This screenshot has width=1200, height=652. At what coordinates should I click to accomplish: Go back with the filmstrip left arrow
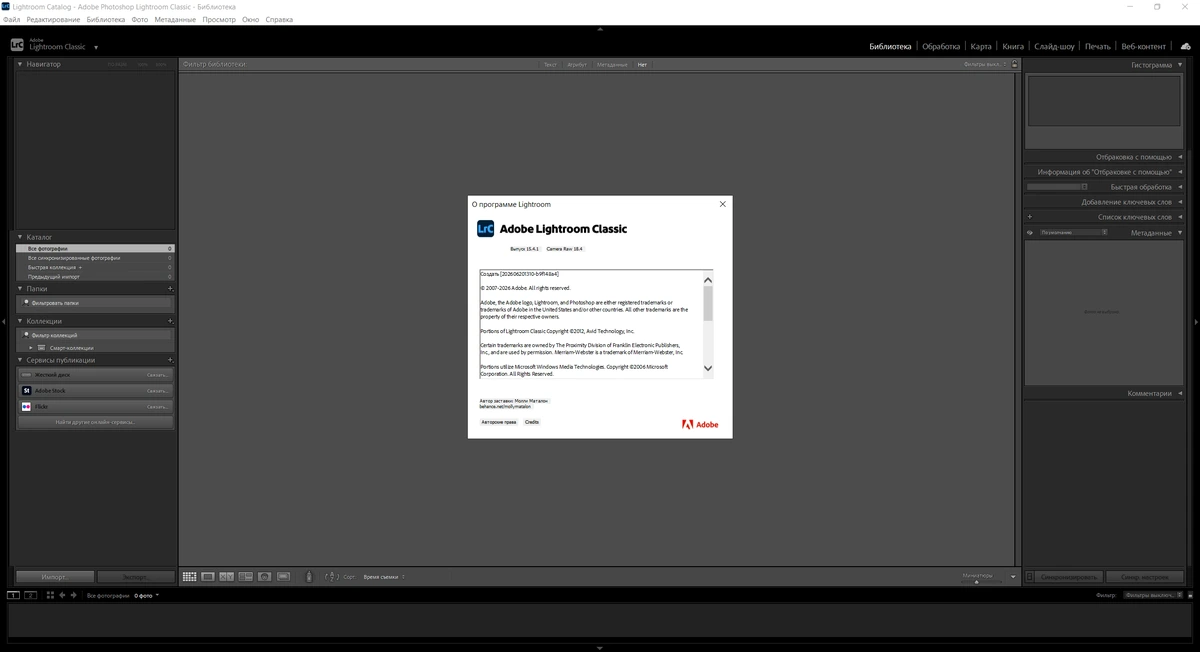pos(62,595)
